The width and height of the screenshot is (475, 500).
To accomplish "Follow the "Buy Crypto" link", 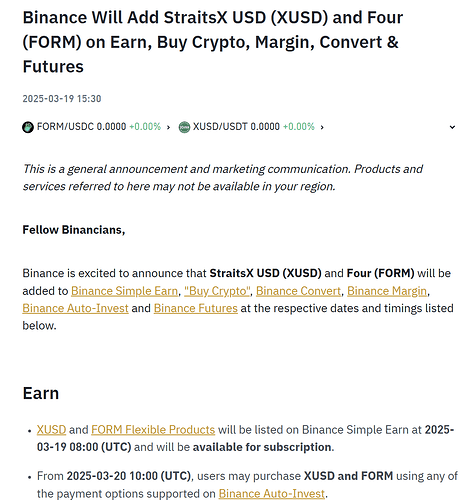I will [x=217, y=291].
